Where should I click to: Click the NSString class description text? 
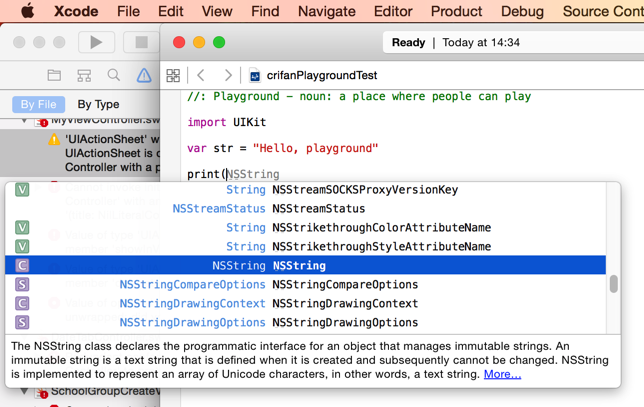(310, 360)
